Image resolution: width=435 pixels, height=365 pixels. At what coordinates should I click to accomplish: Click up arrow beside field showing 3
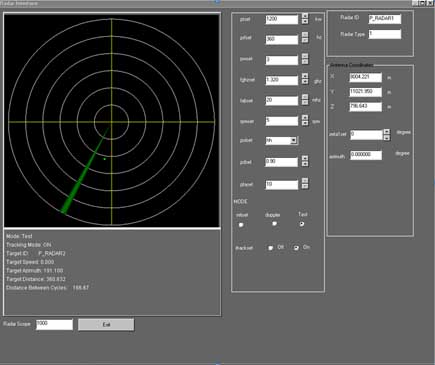pyautogui.click(x=305, y=56)
